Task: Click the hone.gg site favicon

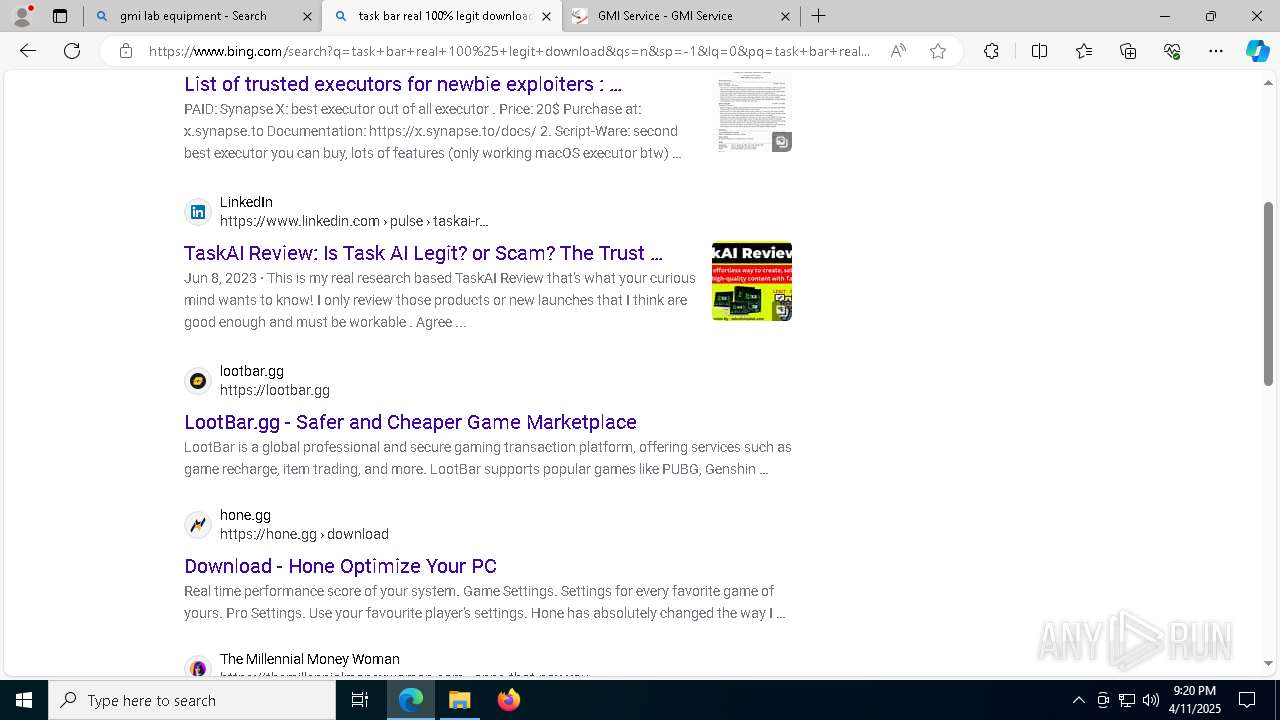Action: pos(198,525)
